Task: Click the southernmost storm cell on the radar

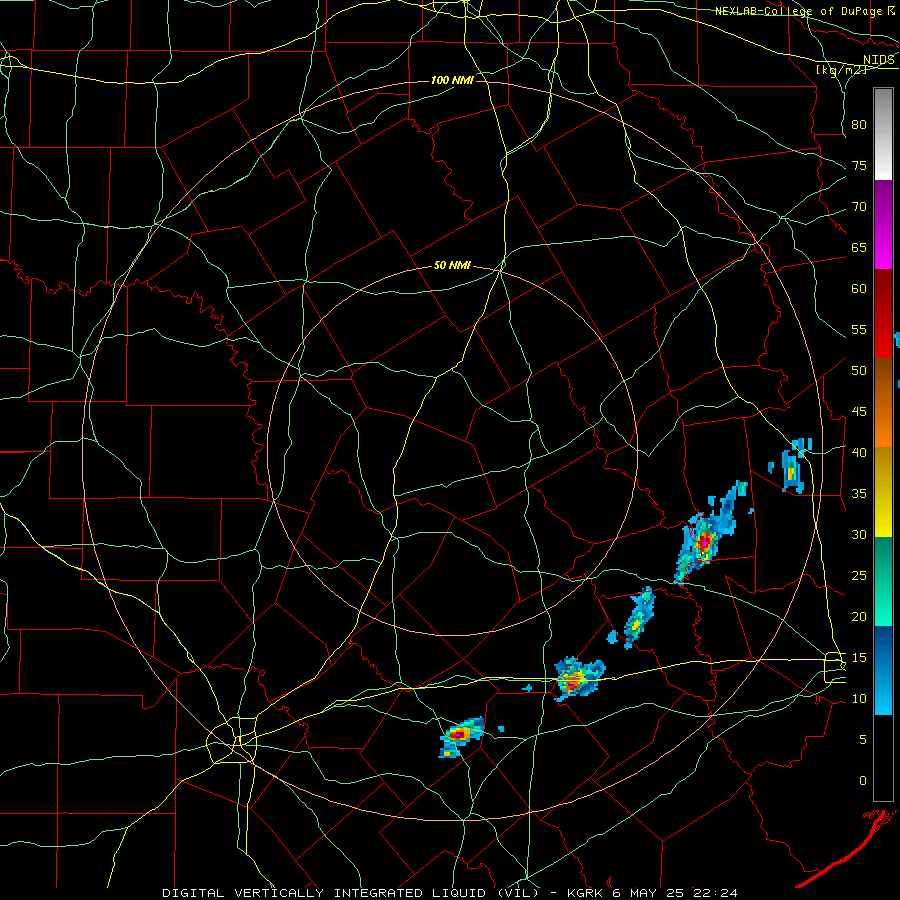Action: (x=460, y=736)
